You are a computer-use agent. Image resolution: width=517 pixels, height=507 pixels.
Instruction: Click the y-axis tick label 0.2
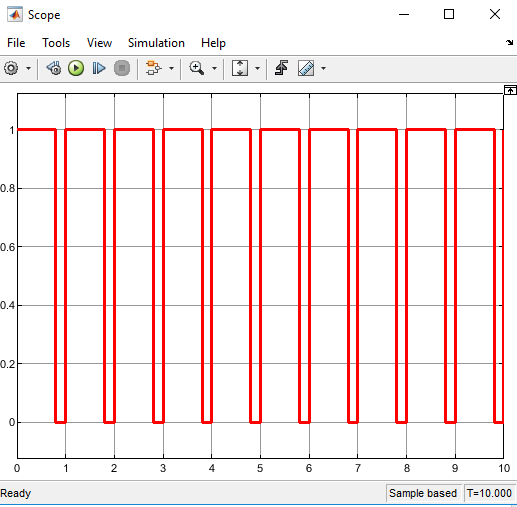[8, 364]
